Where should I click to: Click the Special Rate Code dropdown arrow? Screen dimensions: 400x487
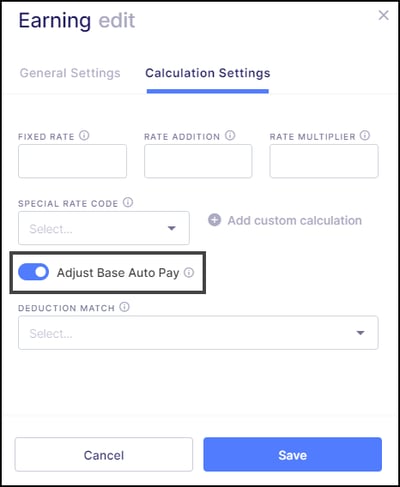[172, 228]
